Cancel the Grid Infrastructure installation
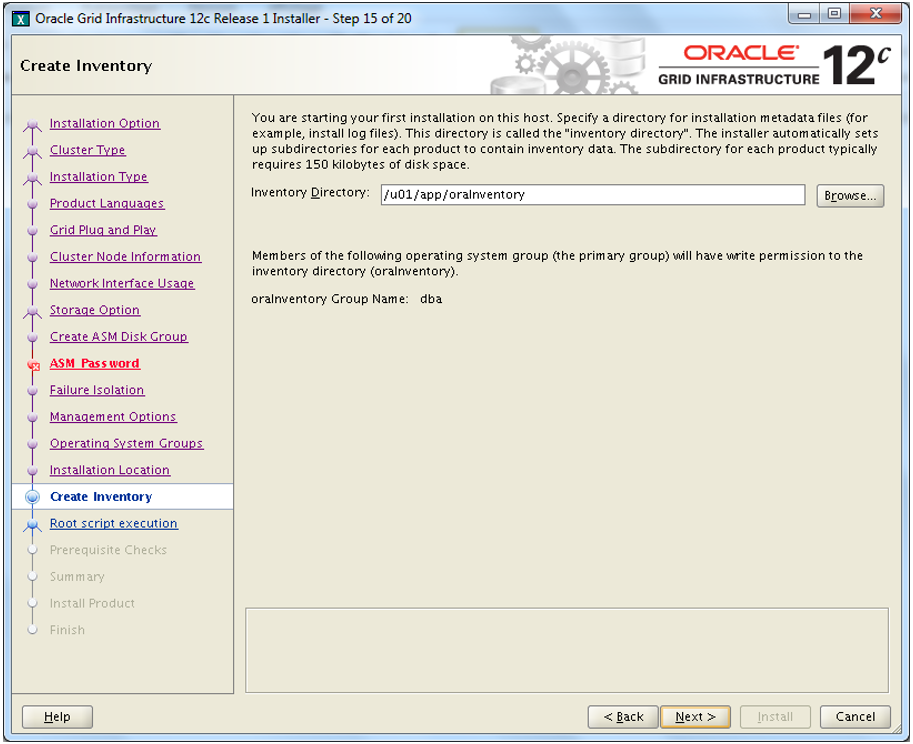Viewport: 913px width, 744px height. point(855,717)
